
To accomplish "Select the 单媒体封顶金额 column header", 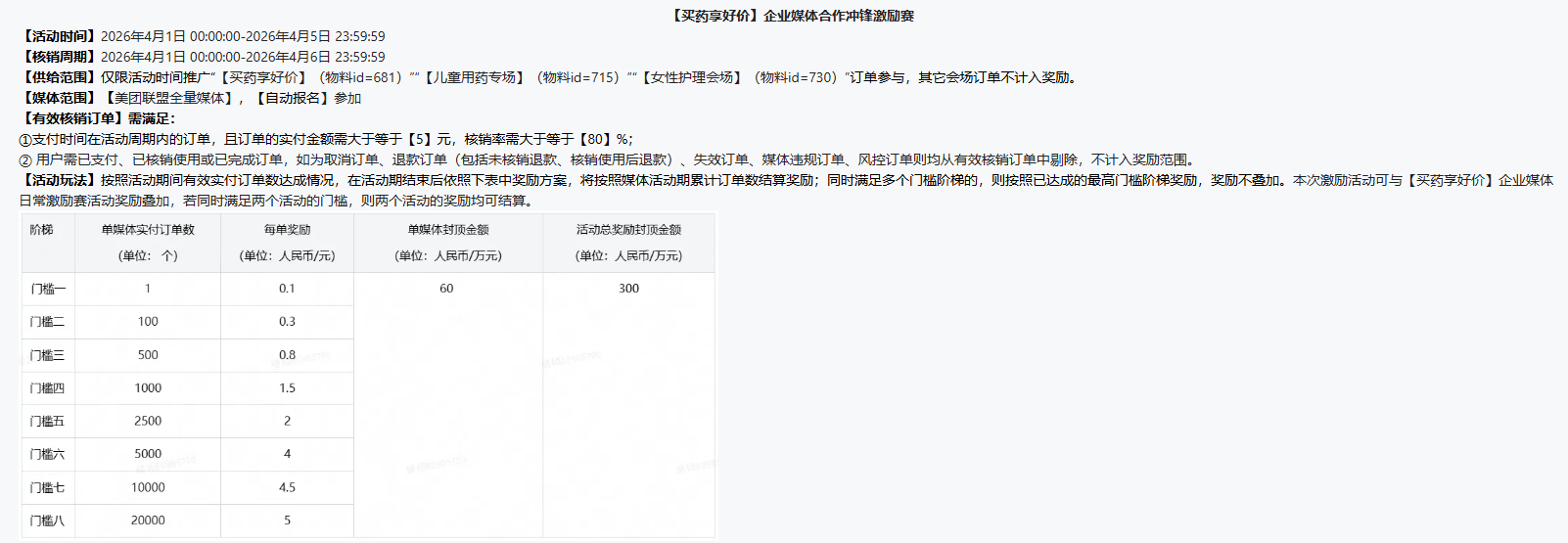I will pyautogui.click(x=447, y=230).
